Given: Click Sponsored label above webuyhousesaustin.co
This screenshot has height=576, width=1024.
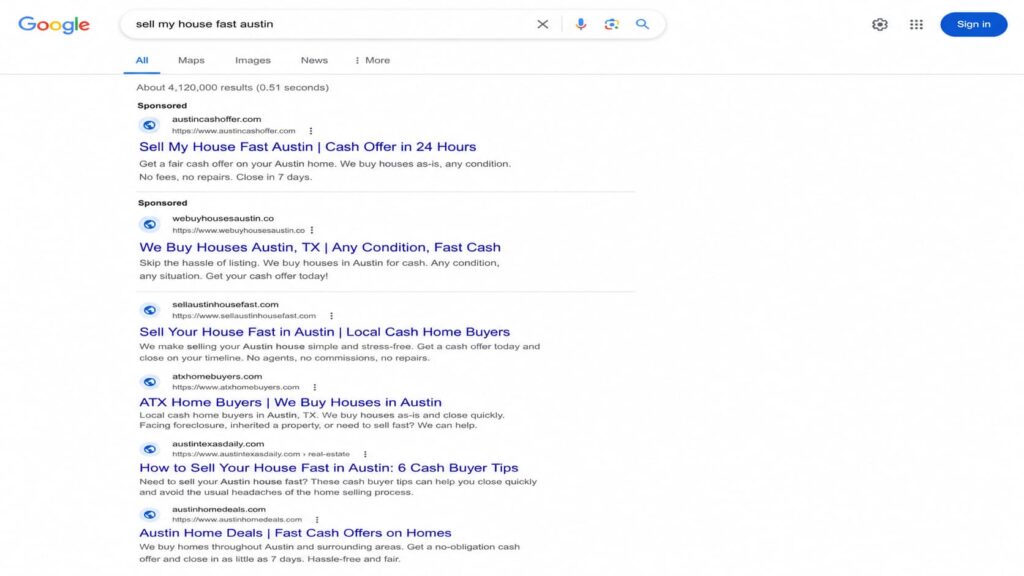Looking at the screenshot, I should 163,203.
